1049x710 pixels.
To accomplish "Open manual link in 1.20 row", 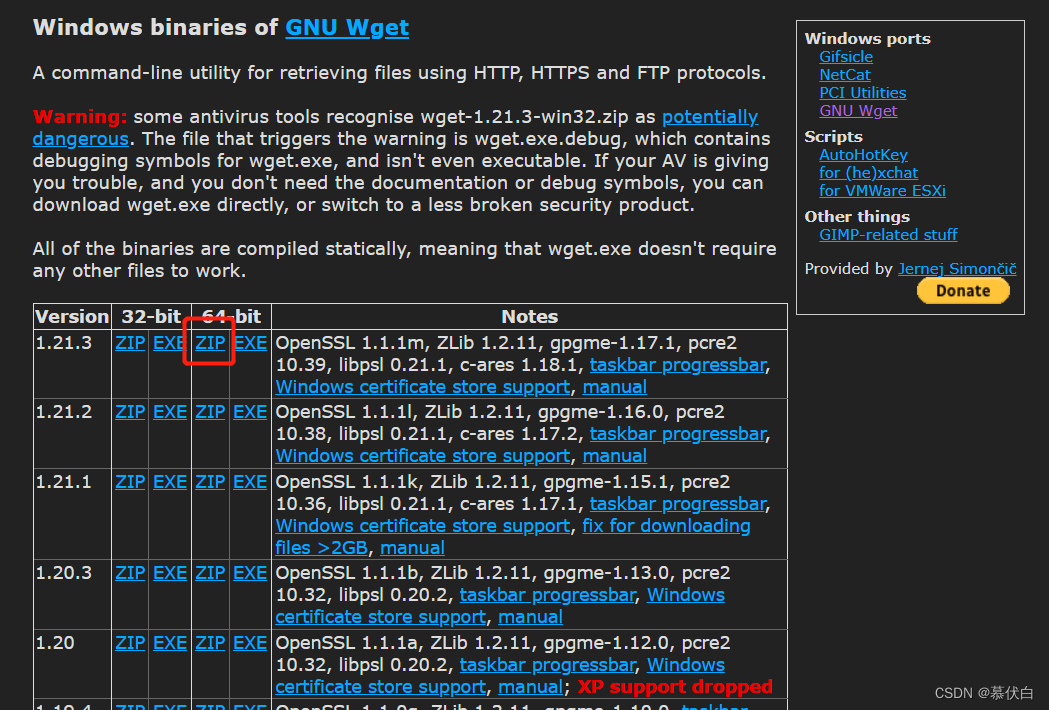I will (531, 687).
